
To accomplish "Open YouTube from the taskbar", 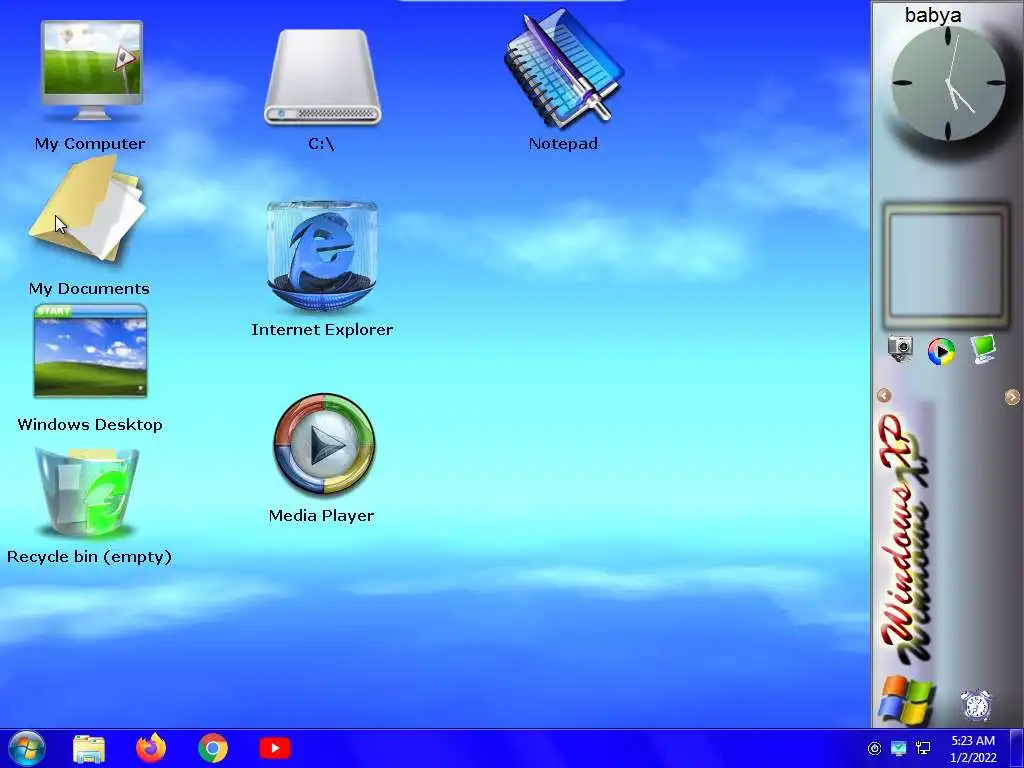I will point(275,748).
